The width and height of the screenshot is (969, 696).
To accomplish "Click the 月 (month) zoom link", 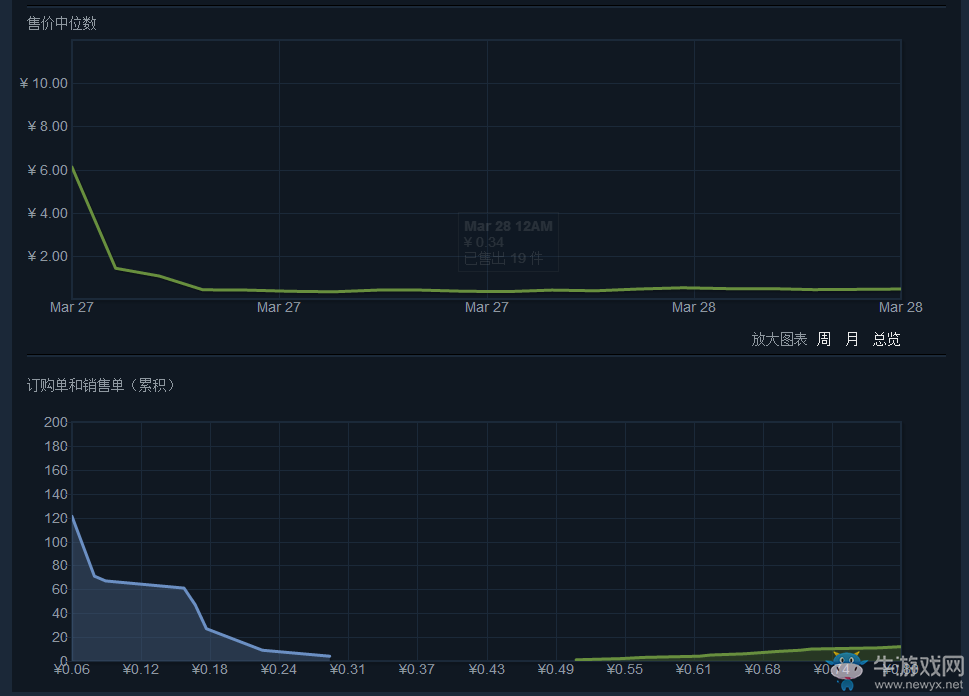I will 852,339.
